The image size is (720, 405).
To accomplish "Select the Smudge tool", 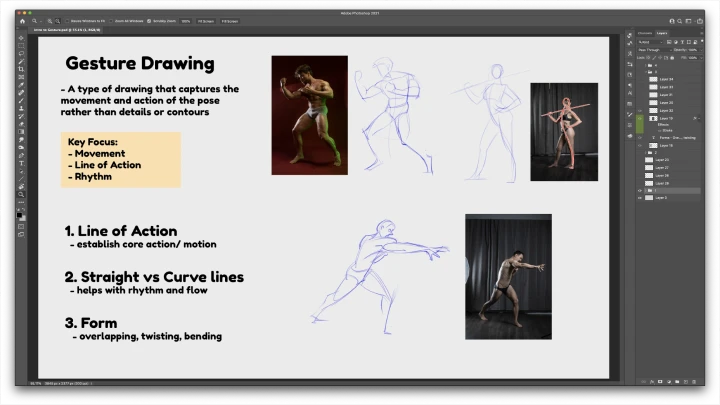I will pyautogui.click(x=21, y=140).
